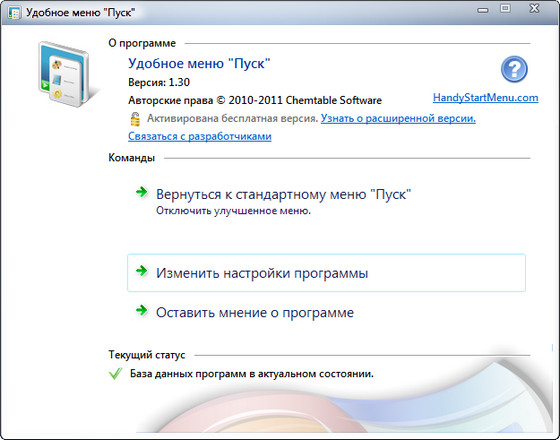Image resolution: width=560 pixels, height=440 pixels.
Task: Open the HandyStartMenu.com link
Action: (485, 98)
